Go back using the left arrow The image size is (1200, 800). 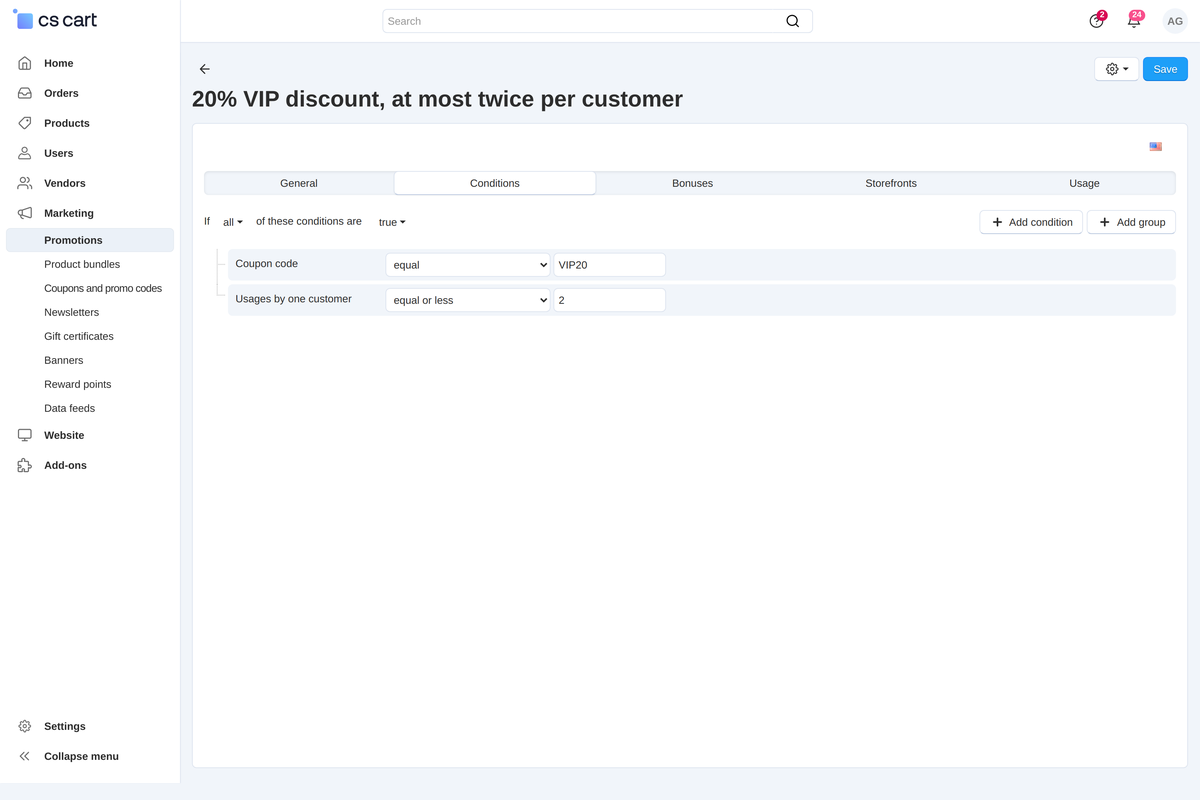pyautogui.click(x=205, y=69)
